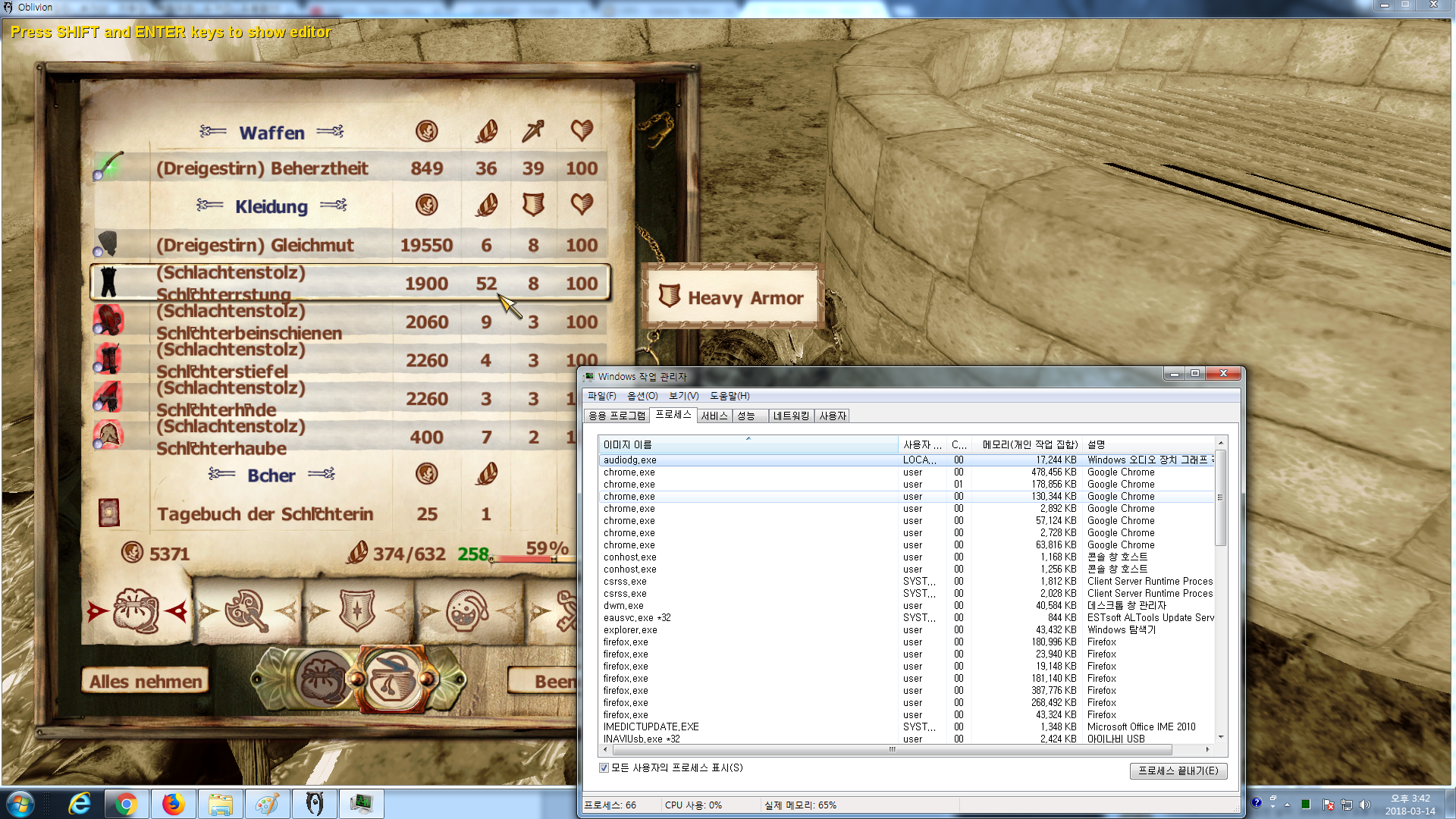This screenshot has width=1456, height=819.
Task: Sort by weight feather icon in Waffen header
Action: point(486,131)
